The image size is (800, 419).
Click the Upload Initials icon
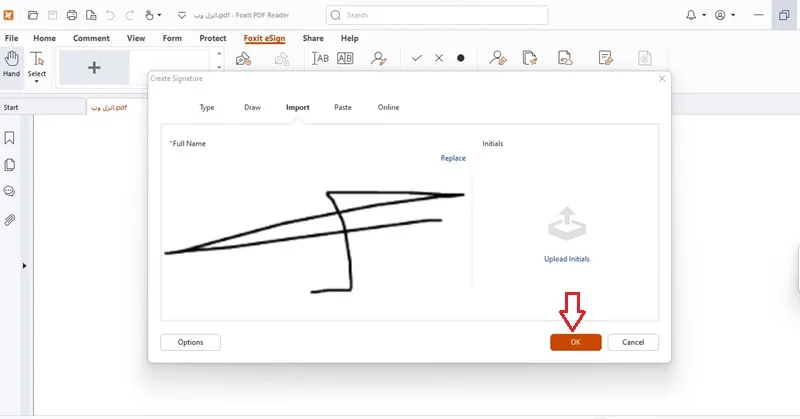[x=567, y=223]
